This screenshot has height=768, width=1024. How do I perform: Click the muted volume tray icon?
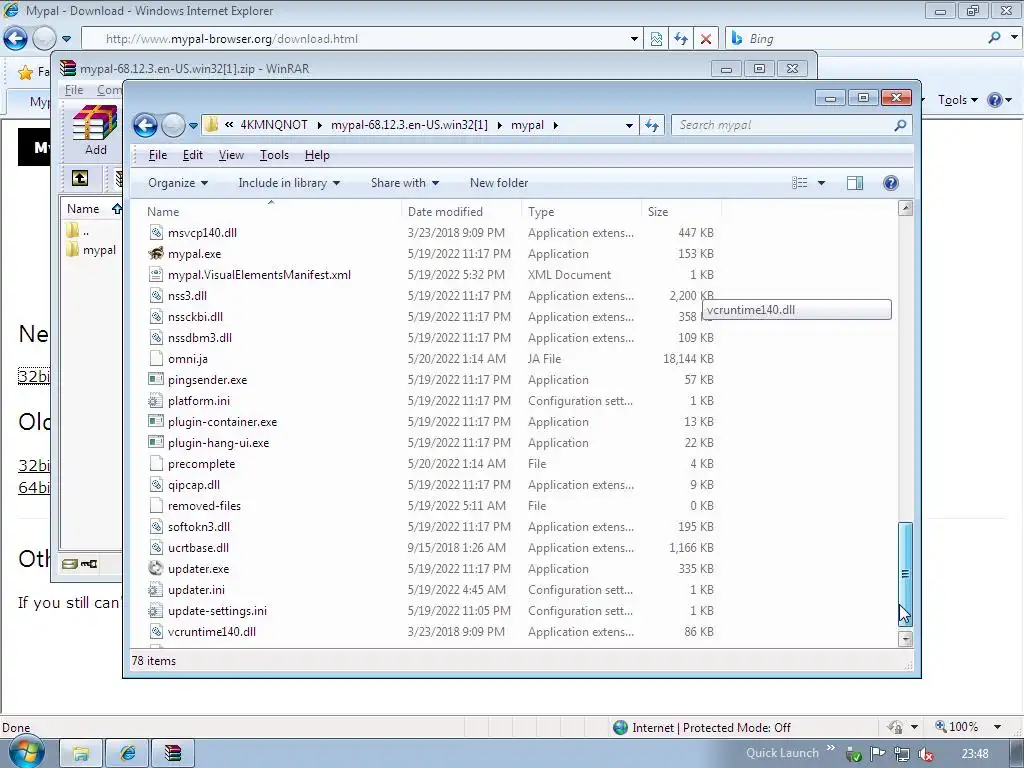click(925, 754)
